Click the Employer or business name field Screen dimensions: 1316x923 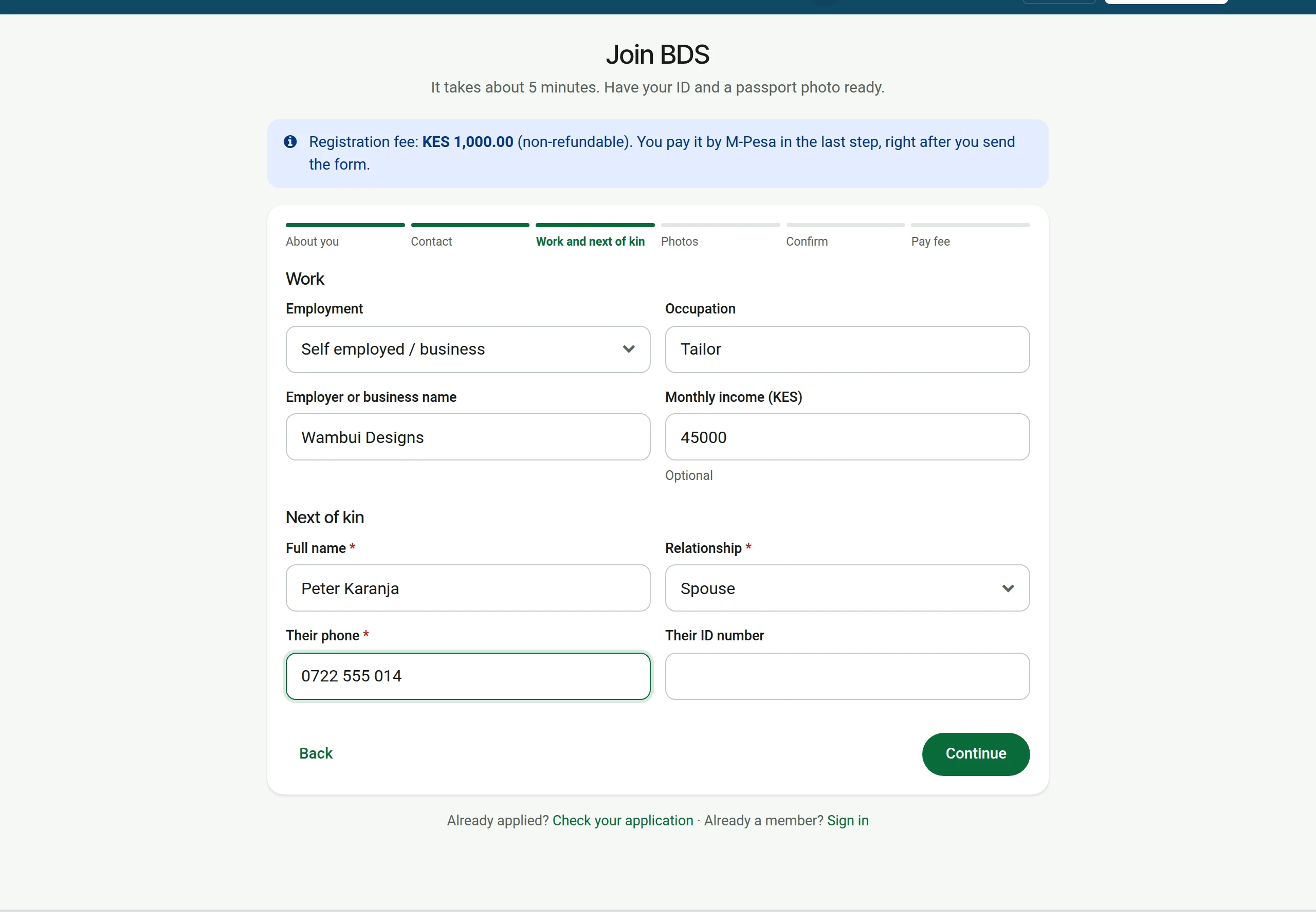pyautogui.click(x=468, y=437)
